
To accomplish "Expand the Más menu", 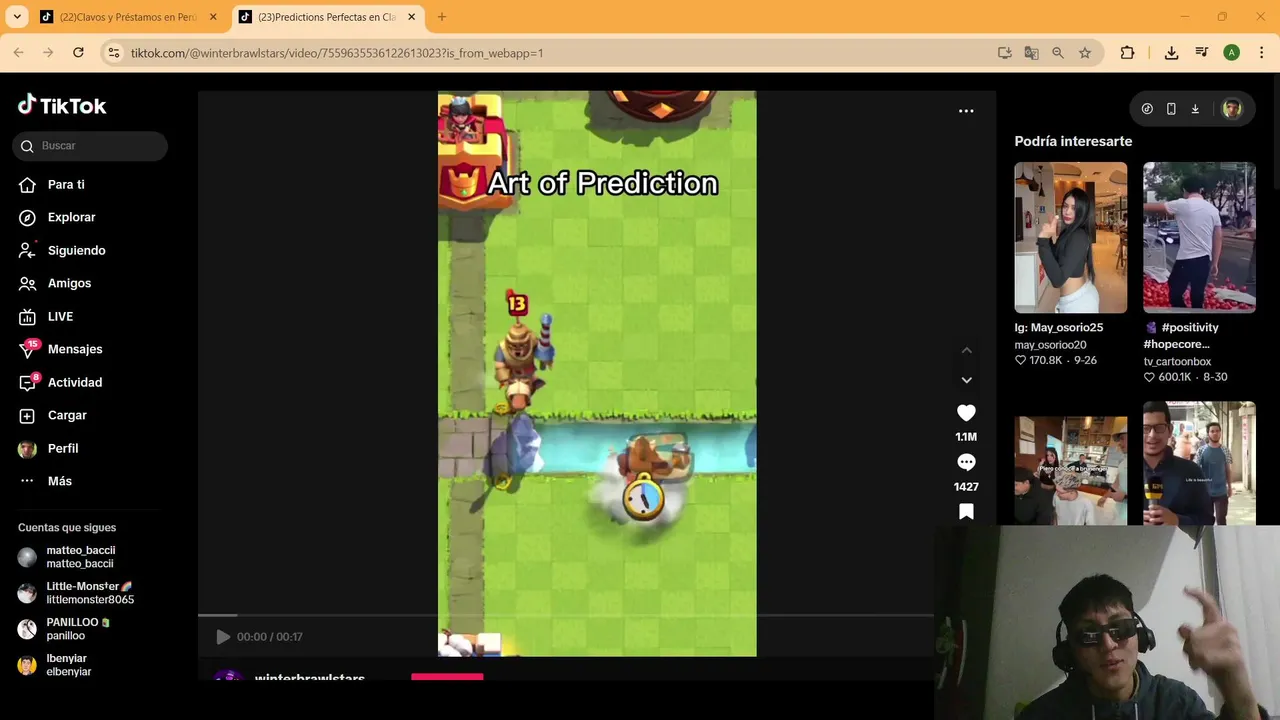I will tap(59, 481).
